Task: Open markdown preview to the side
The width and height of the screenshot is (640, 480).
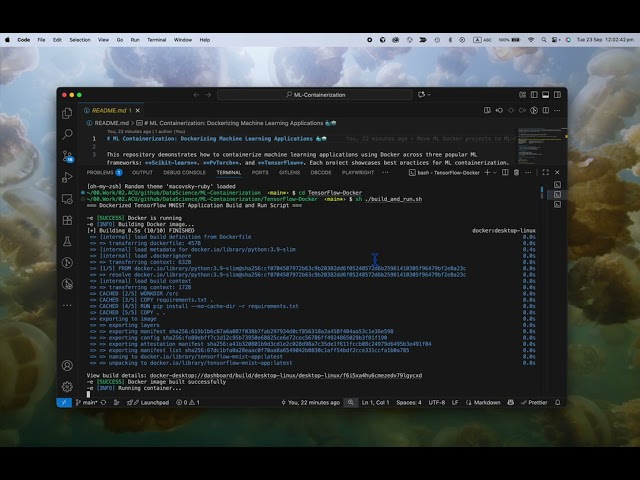Action: [487, 110]
